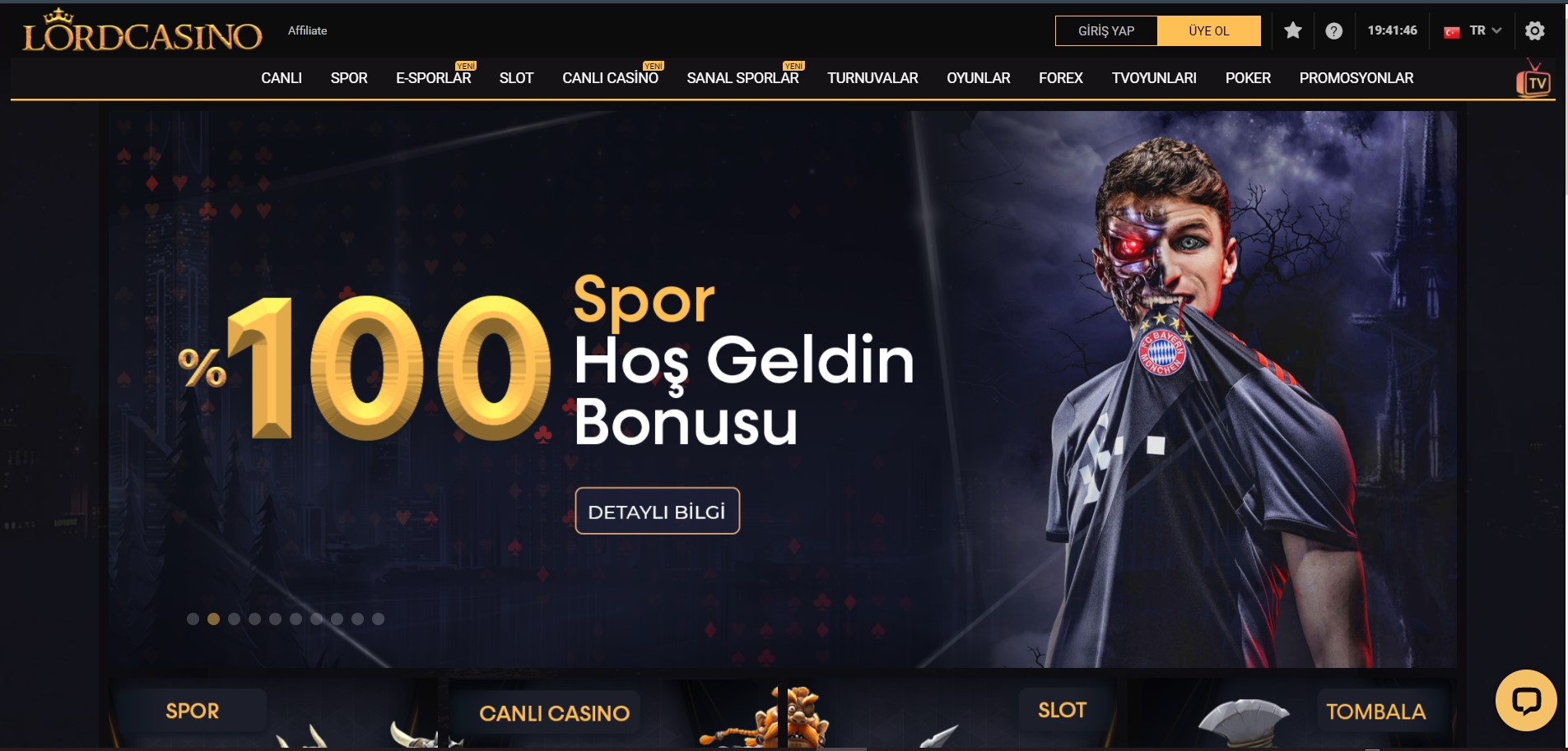This screenshot has height=751, width=1568.
Task: Select the third carousel slide dot
Action: click(x=234, y=619)
